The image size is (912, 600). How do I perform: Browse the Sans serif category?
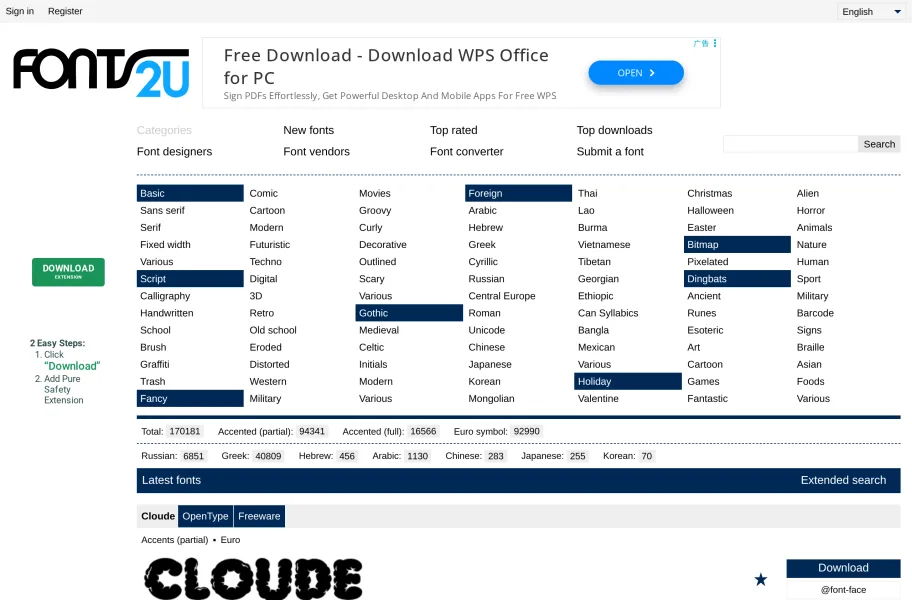(162, 210)
